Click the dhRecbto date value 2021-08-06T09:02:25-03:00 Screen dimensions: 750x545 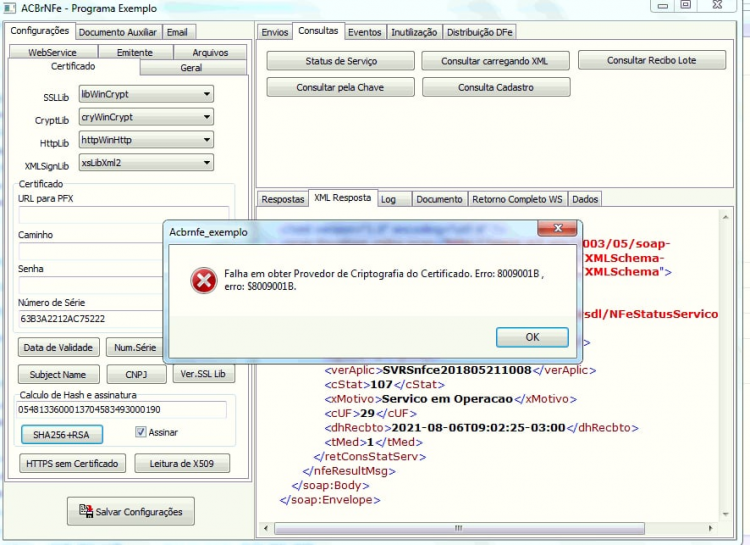[478, 427]
